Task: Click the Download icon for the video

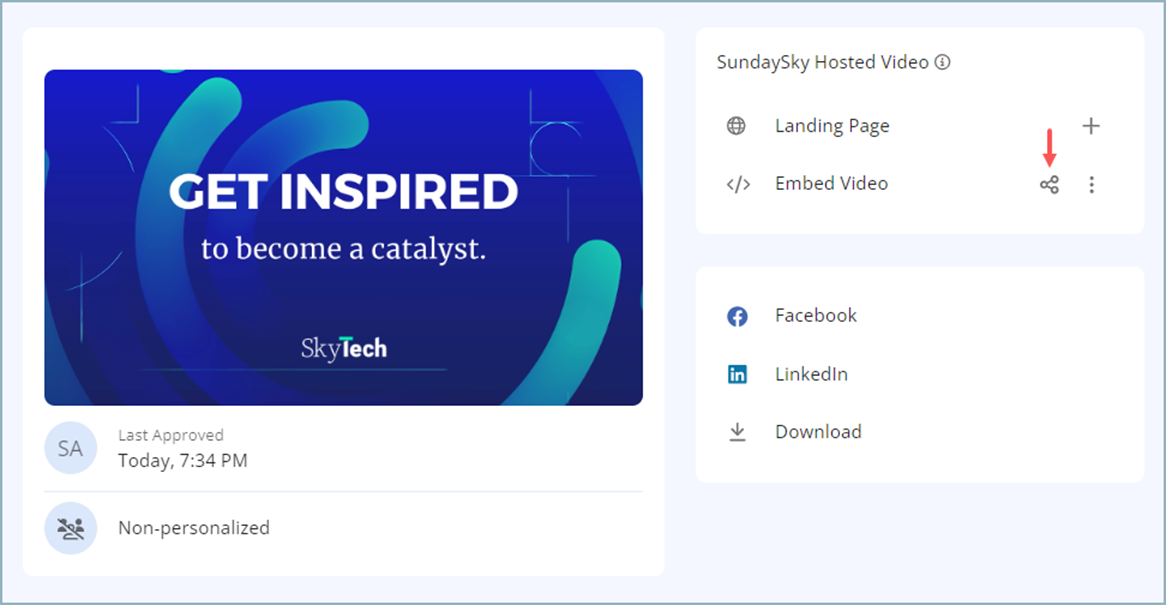Action: click(737, 431)
